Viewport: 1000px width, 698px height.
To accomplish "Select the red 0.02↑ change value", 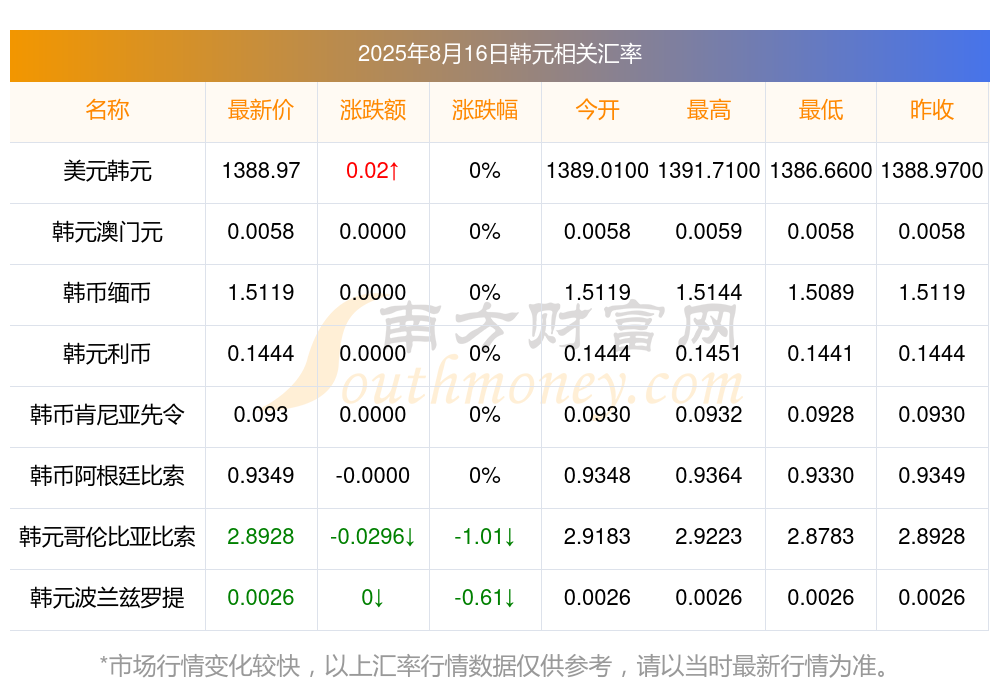I will [x=372, y=171].
